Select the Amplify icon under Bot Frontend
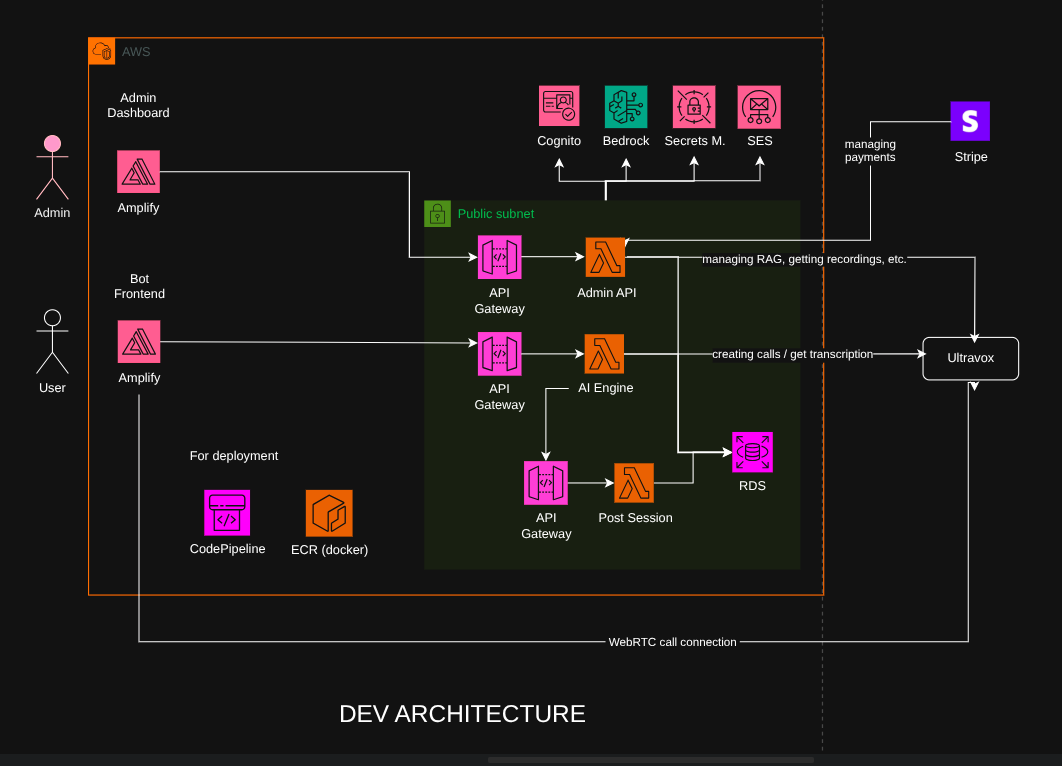 138,340
